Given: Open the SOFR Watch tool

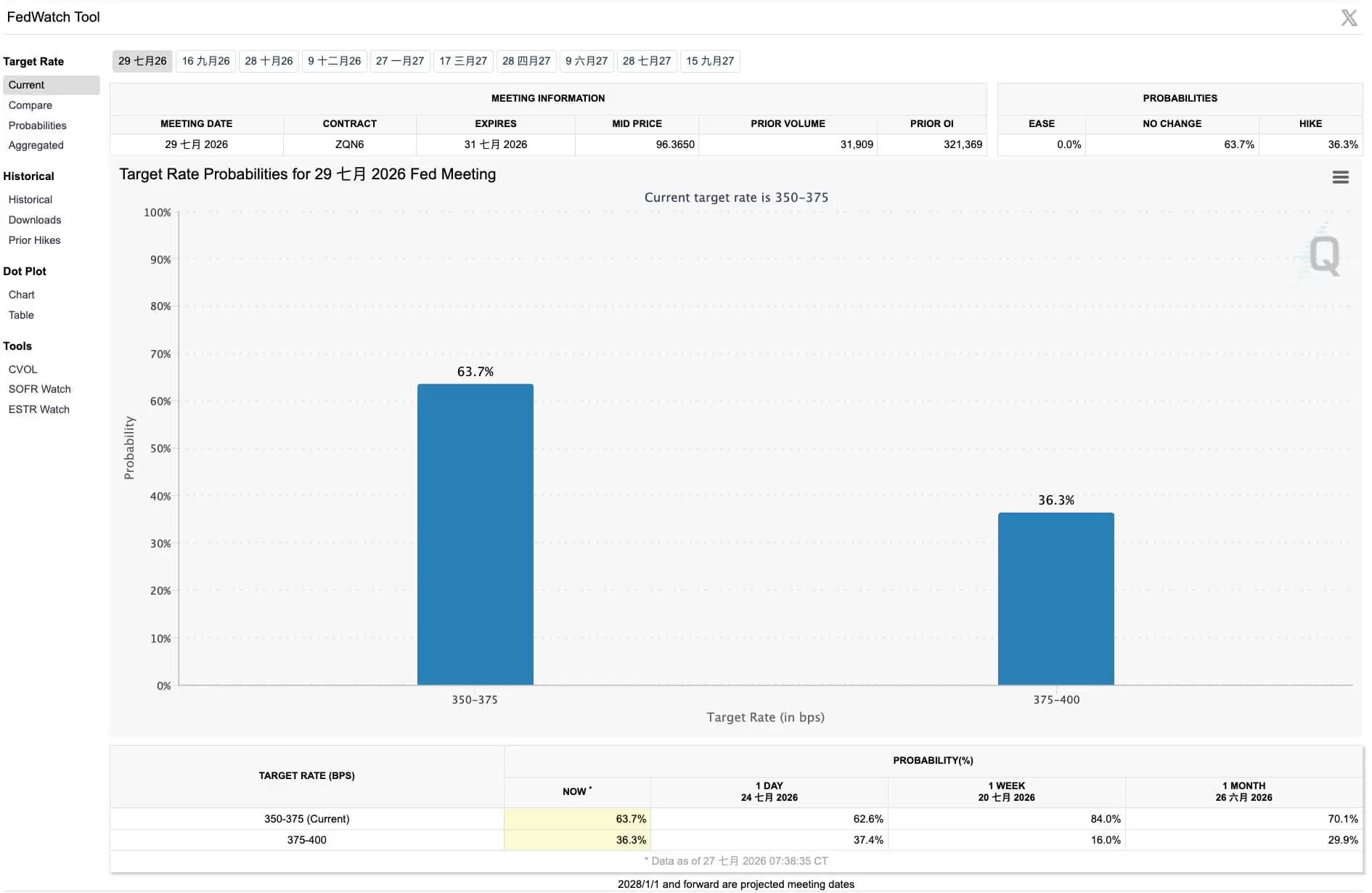Looking at the screenshot, I should pyautogui.click(x=39, y=389).
